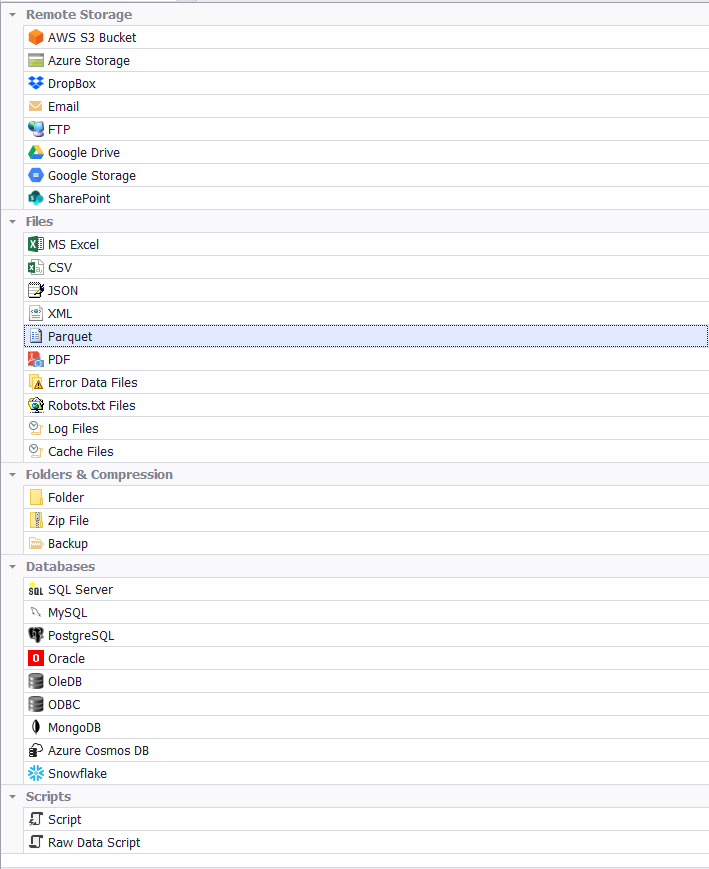
Task: Click the Google Storage hexagon icon
Action: (35, 175)
